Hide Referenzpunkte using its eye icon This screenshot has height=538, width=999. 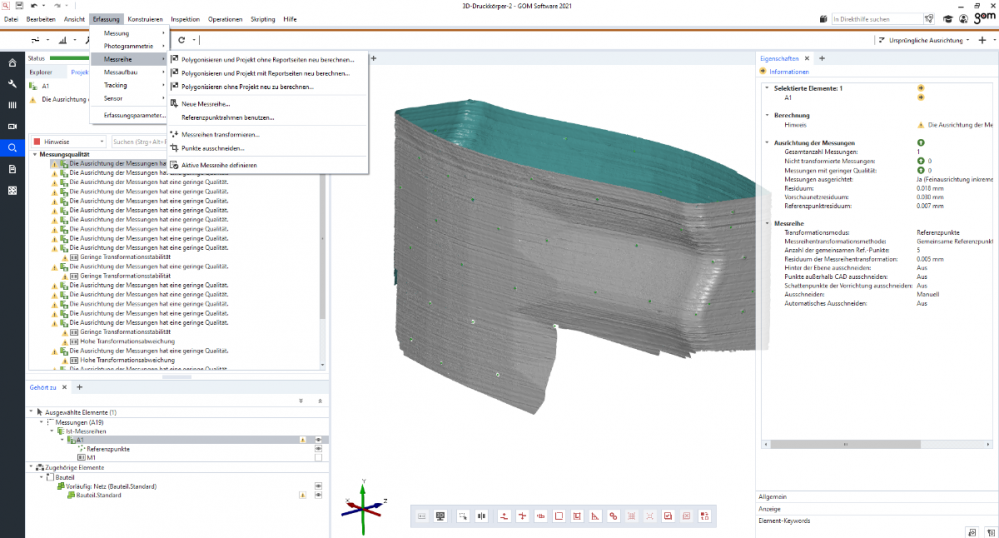tap(318, 448)
